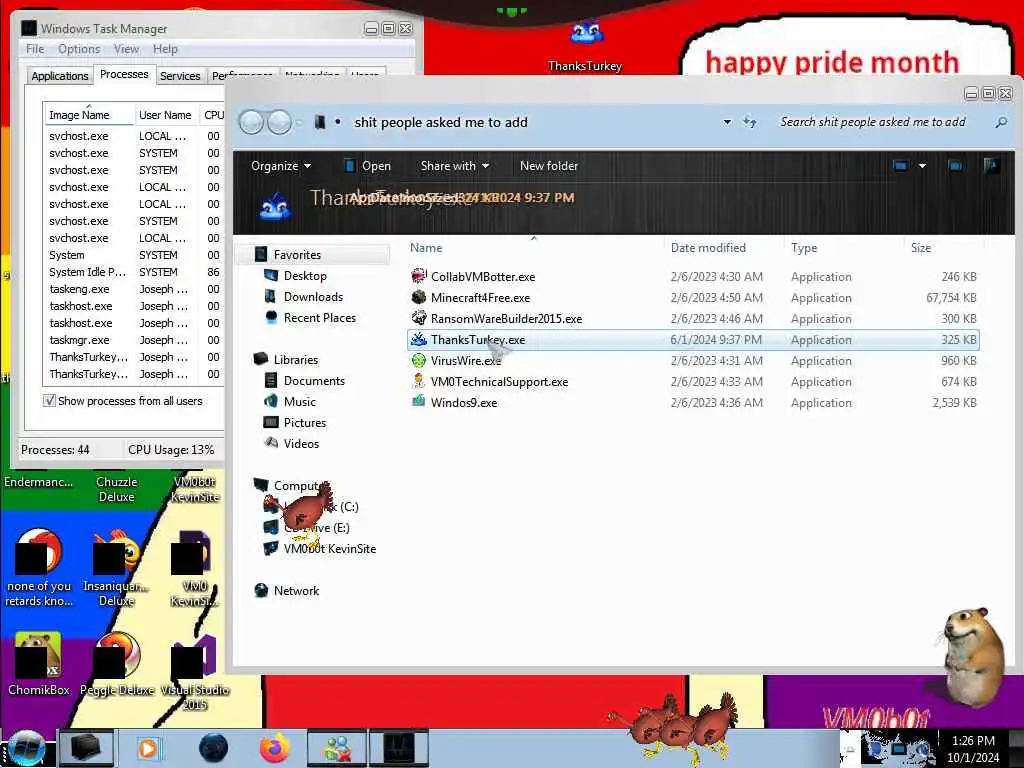Click the Windows Start orb

coord(26,748)
